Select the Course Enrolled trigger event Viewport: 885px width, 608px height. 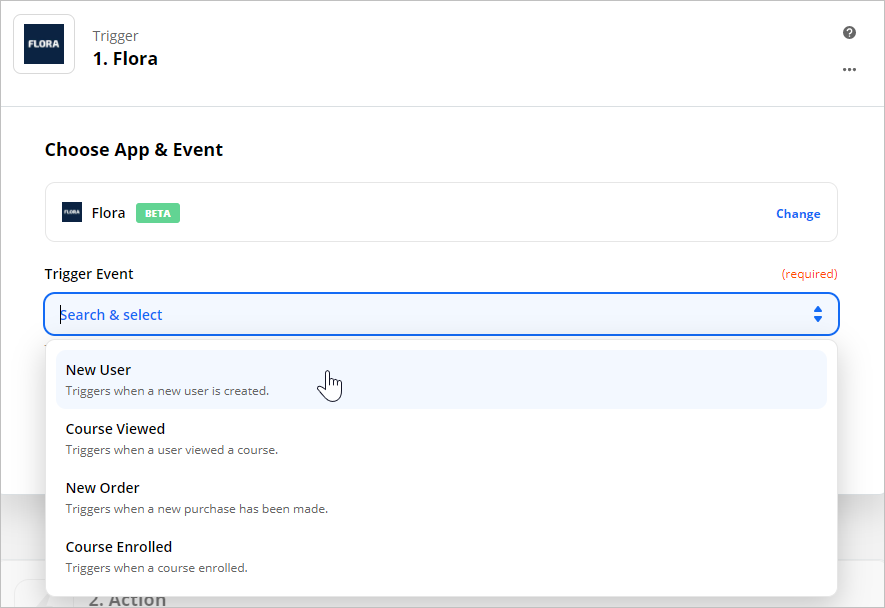coord(441,557)
